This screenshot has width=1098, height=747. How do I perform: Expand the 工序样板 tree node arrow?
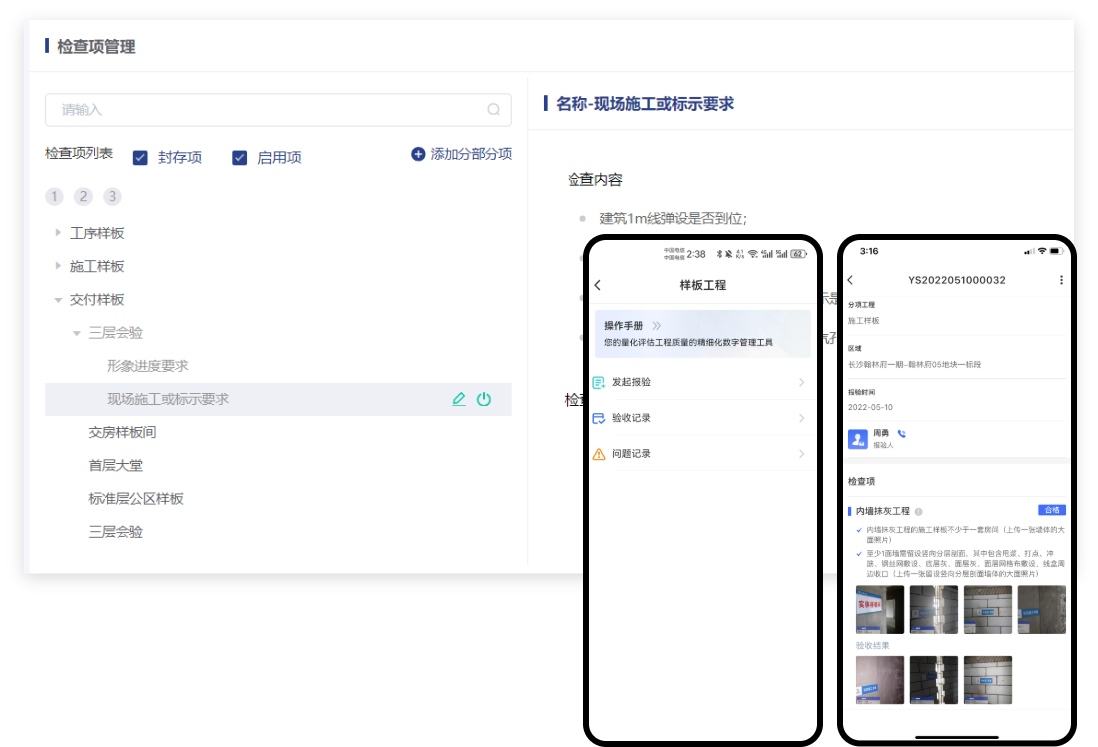(x=58, y=232)
